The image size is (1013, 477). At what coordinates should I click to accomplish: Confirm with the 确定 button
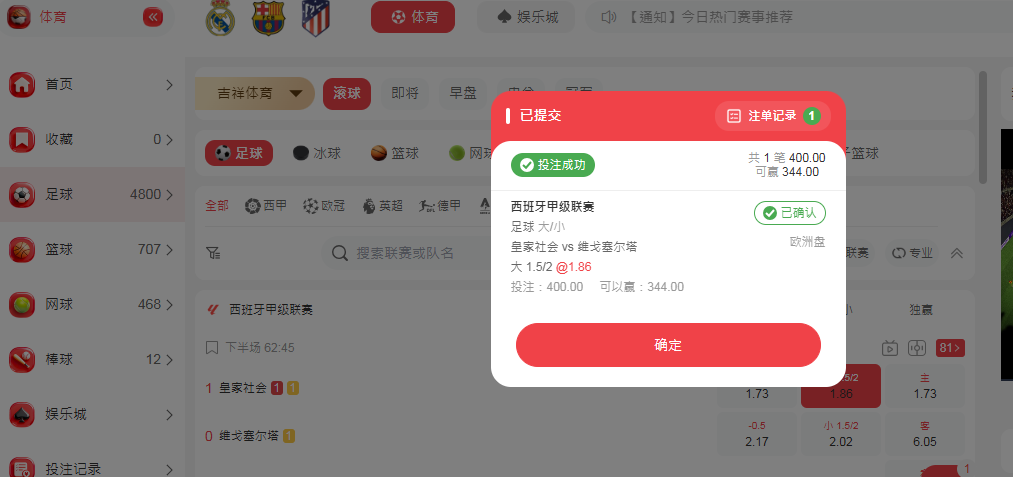pos(668,345)
